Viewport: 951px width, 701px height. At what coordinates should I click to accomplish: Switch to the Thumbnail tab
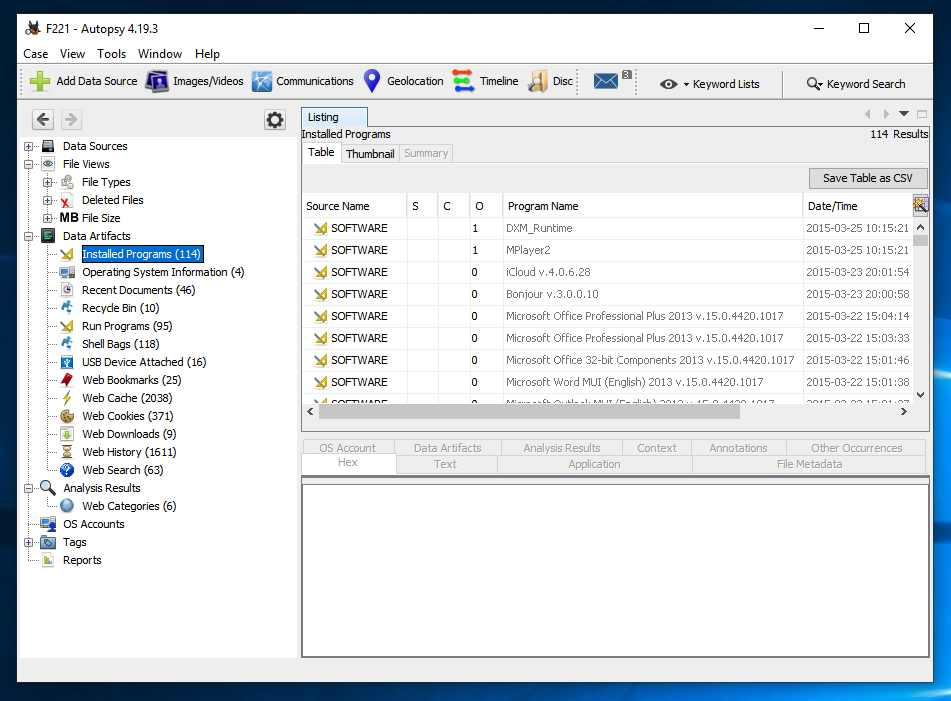click(370, 154)
